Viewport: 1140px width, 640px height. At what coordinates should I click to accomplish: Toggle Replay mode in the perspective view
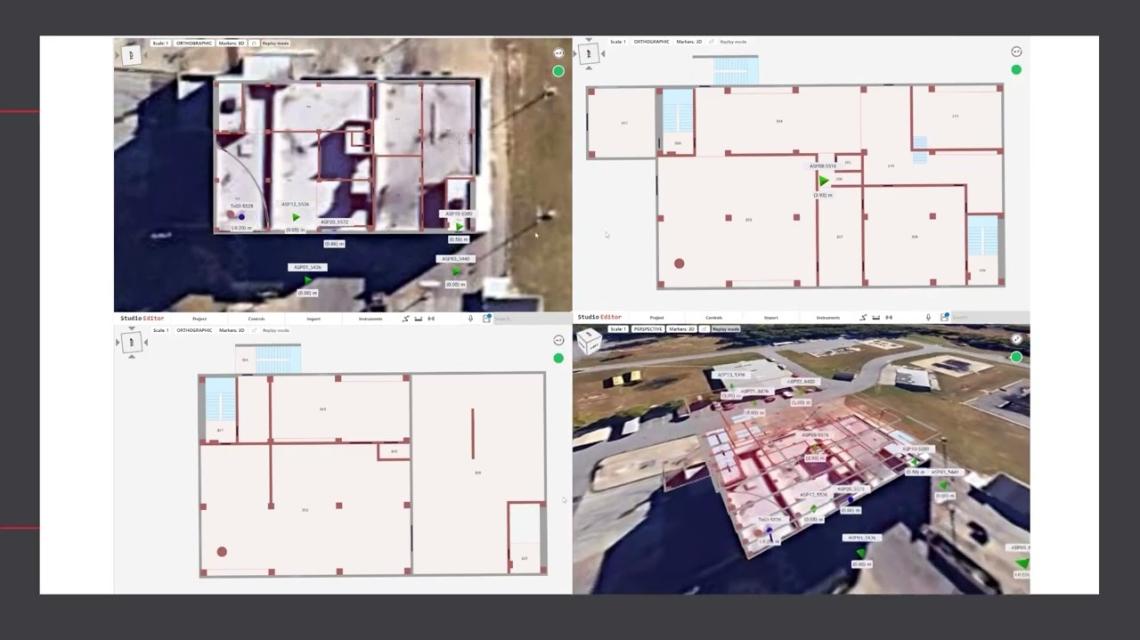726,329
